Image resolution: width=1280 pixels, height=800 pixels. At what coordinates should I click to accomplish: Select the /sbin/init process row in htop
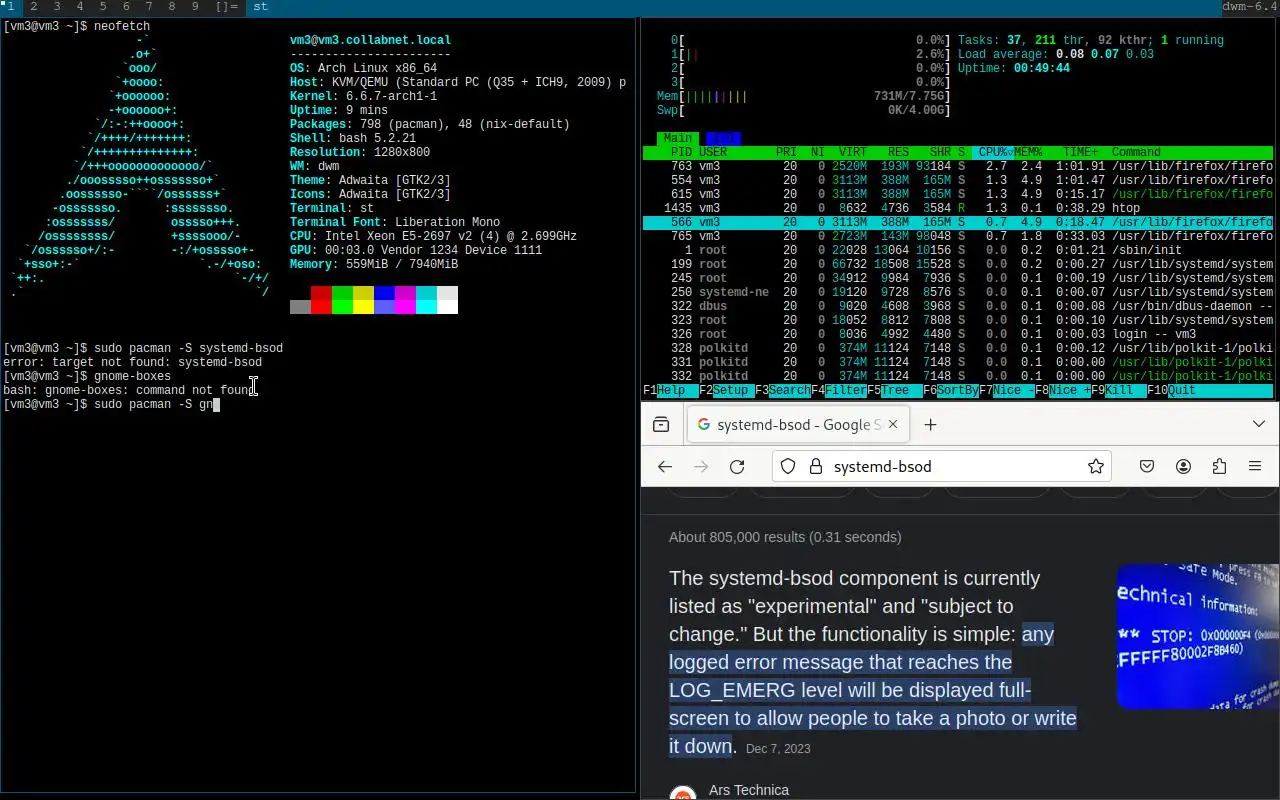[x=958, y=250]
